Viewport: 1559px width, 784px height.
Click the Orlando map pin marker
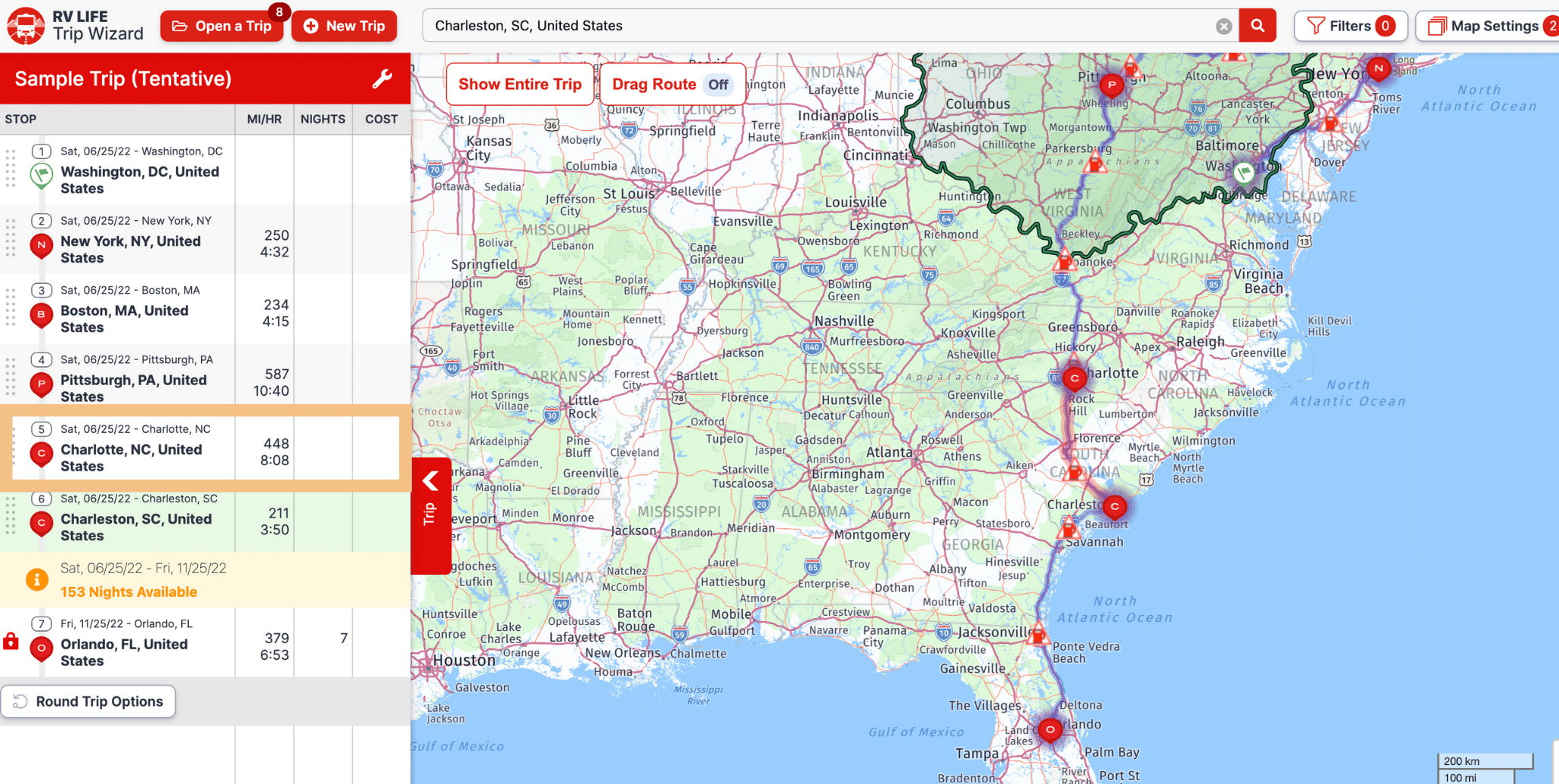[x=1050, y=730]
